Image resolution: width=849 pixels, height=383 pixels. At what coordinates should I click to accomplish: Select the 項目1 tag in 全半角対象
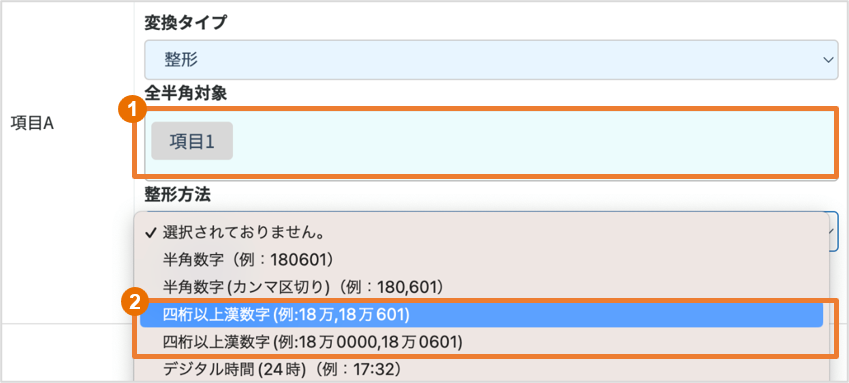[x=192, y=141]
